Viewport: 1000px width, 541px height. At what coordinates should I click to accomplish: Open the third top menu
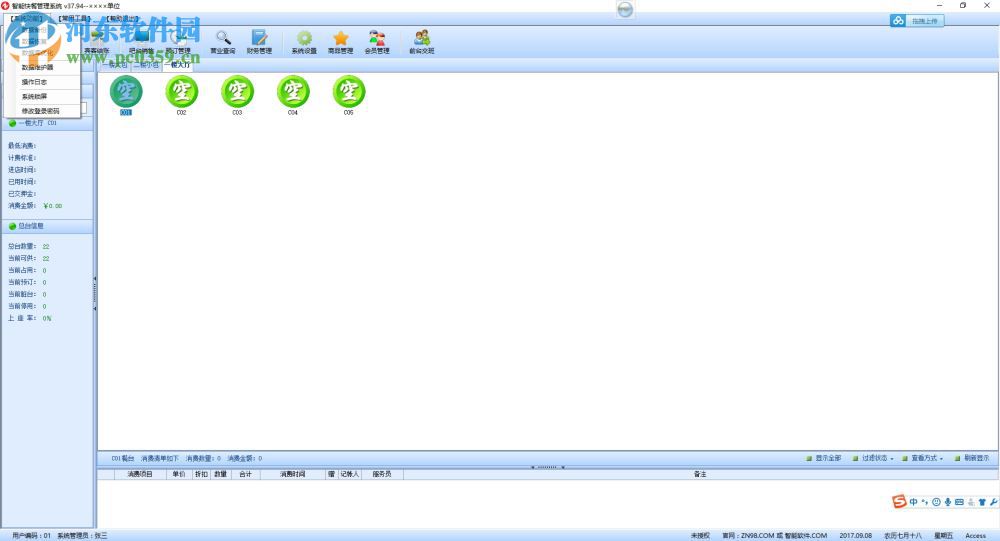coord(122,19)
